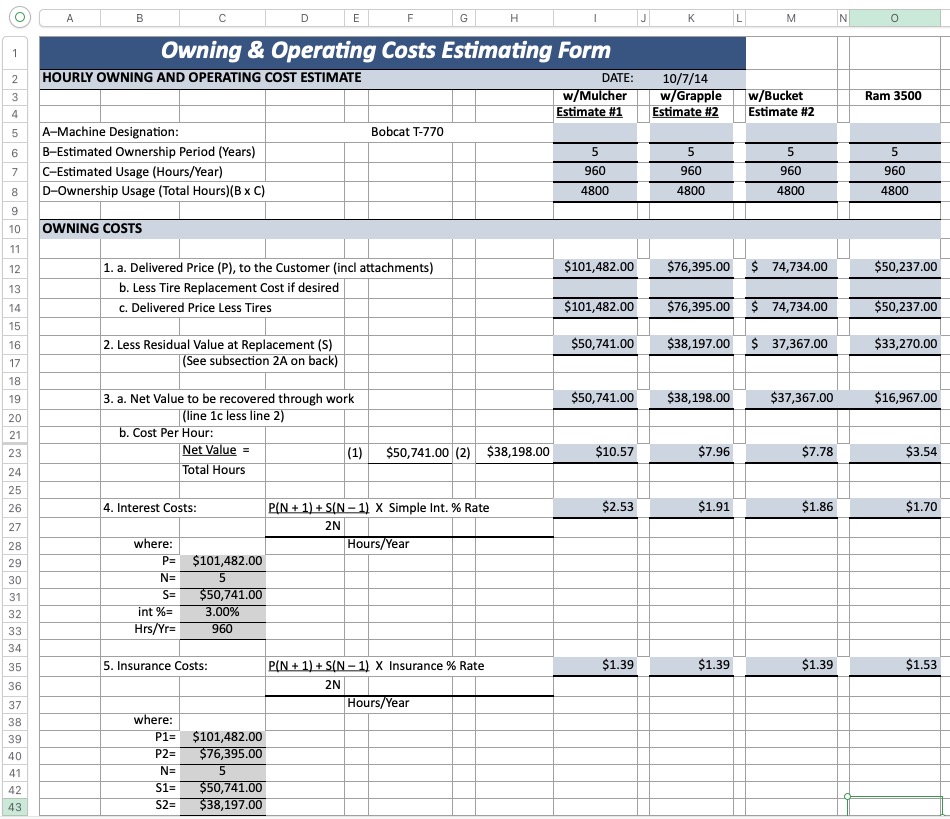950x819 pixels.
Task: Click 'c. Delivered Price Less Tires' label
Action: (195, 308)
